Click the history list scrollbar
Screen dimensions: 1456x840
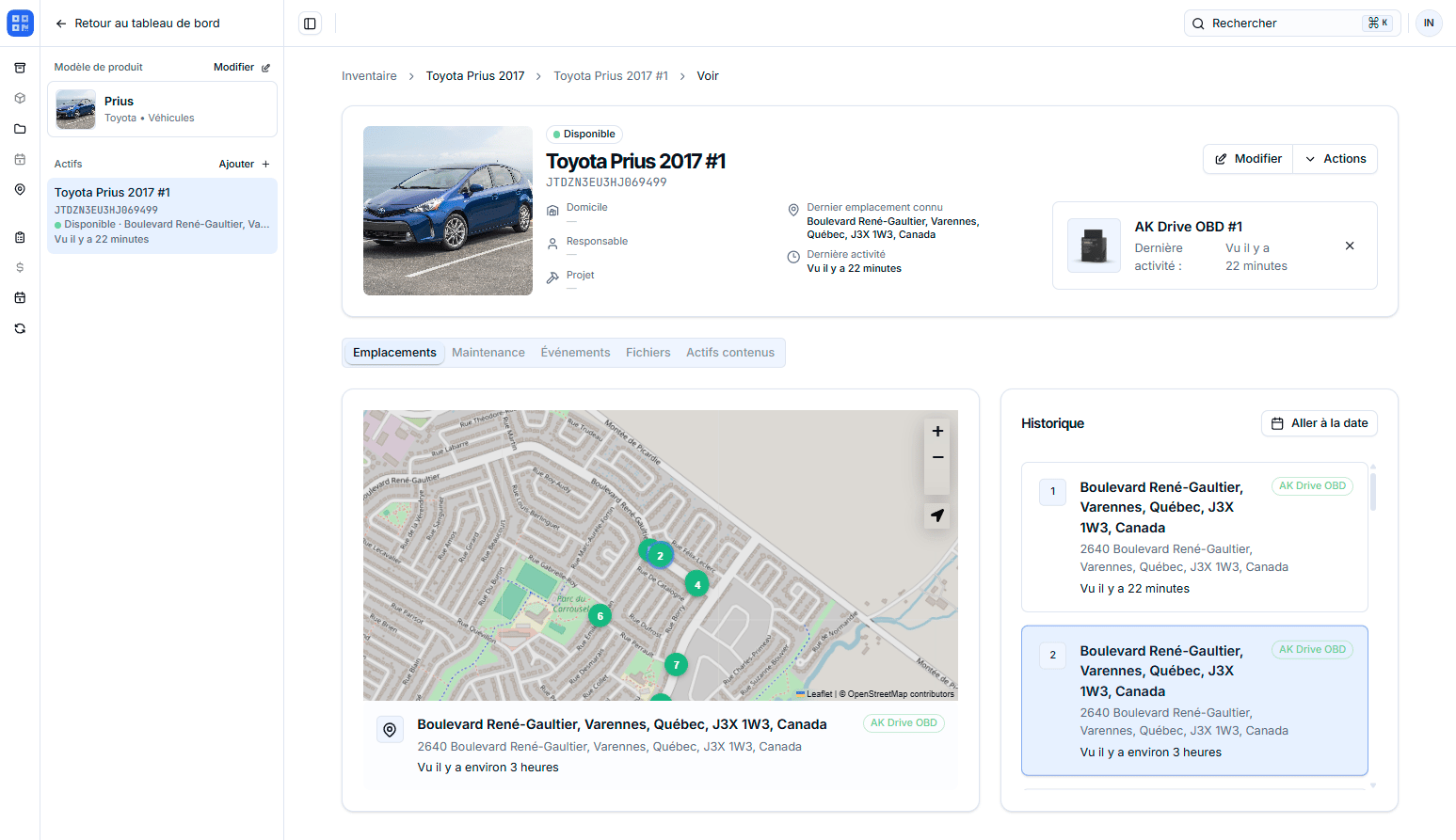(1373, 491)
